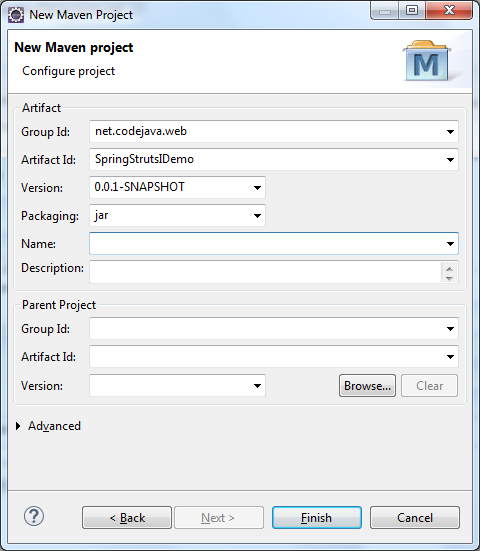Click Description scrollbar up arrow
The image size is (480, 551).
[449, 269]
